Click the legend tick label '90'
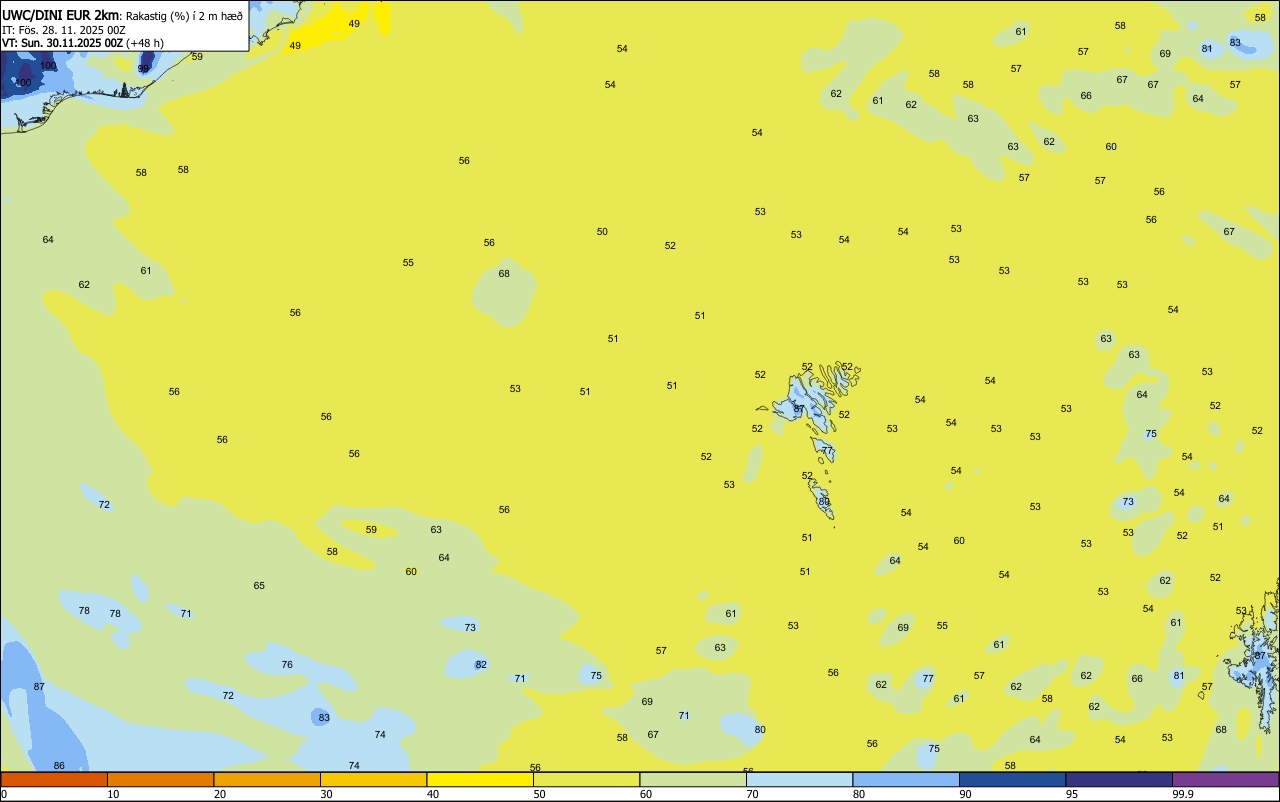1280x802 pixels. coord(965,794)
